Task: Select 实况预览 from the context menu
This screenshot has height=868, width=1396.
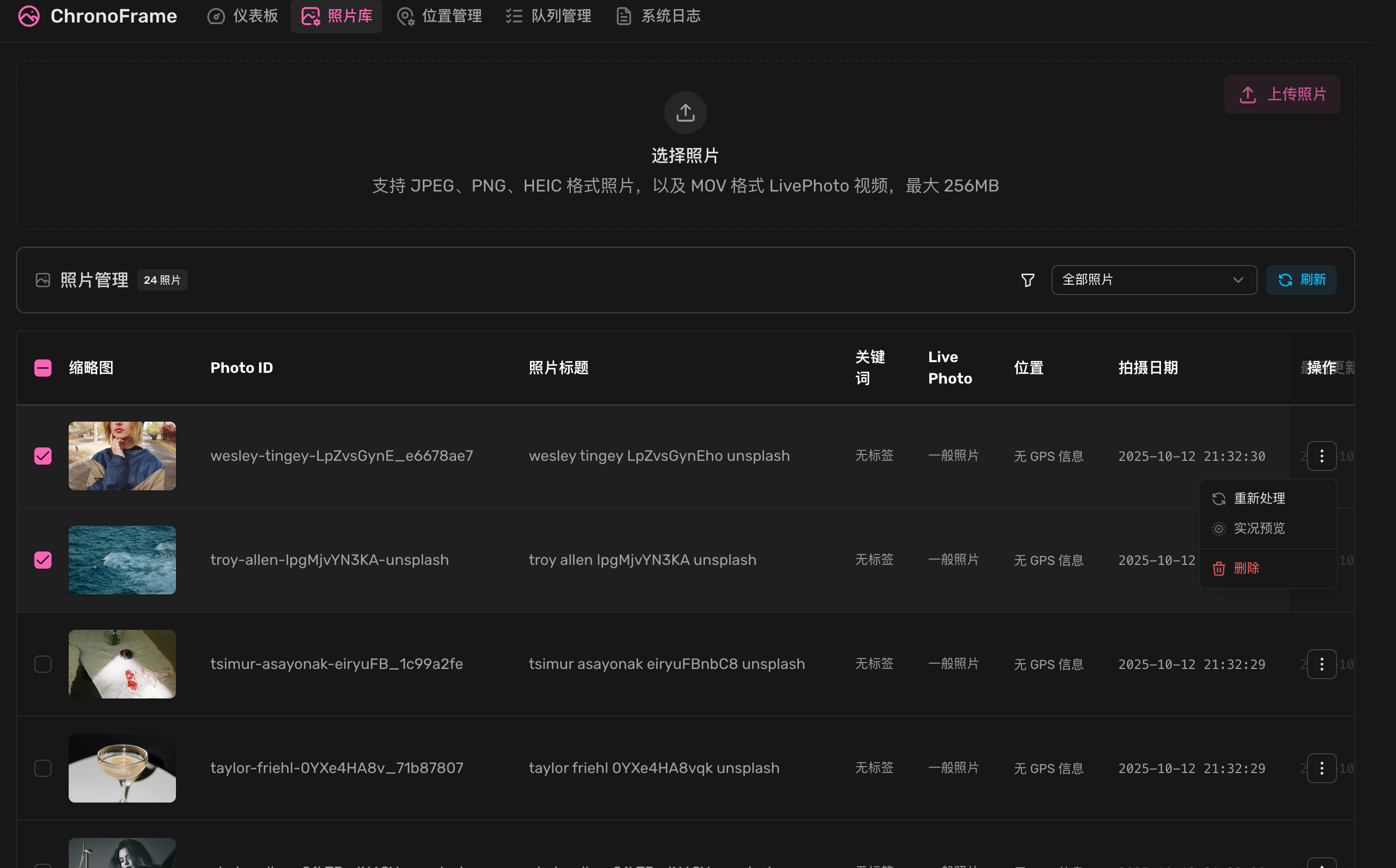Action: pos(1258,528)
